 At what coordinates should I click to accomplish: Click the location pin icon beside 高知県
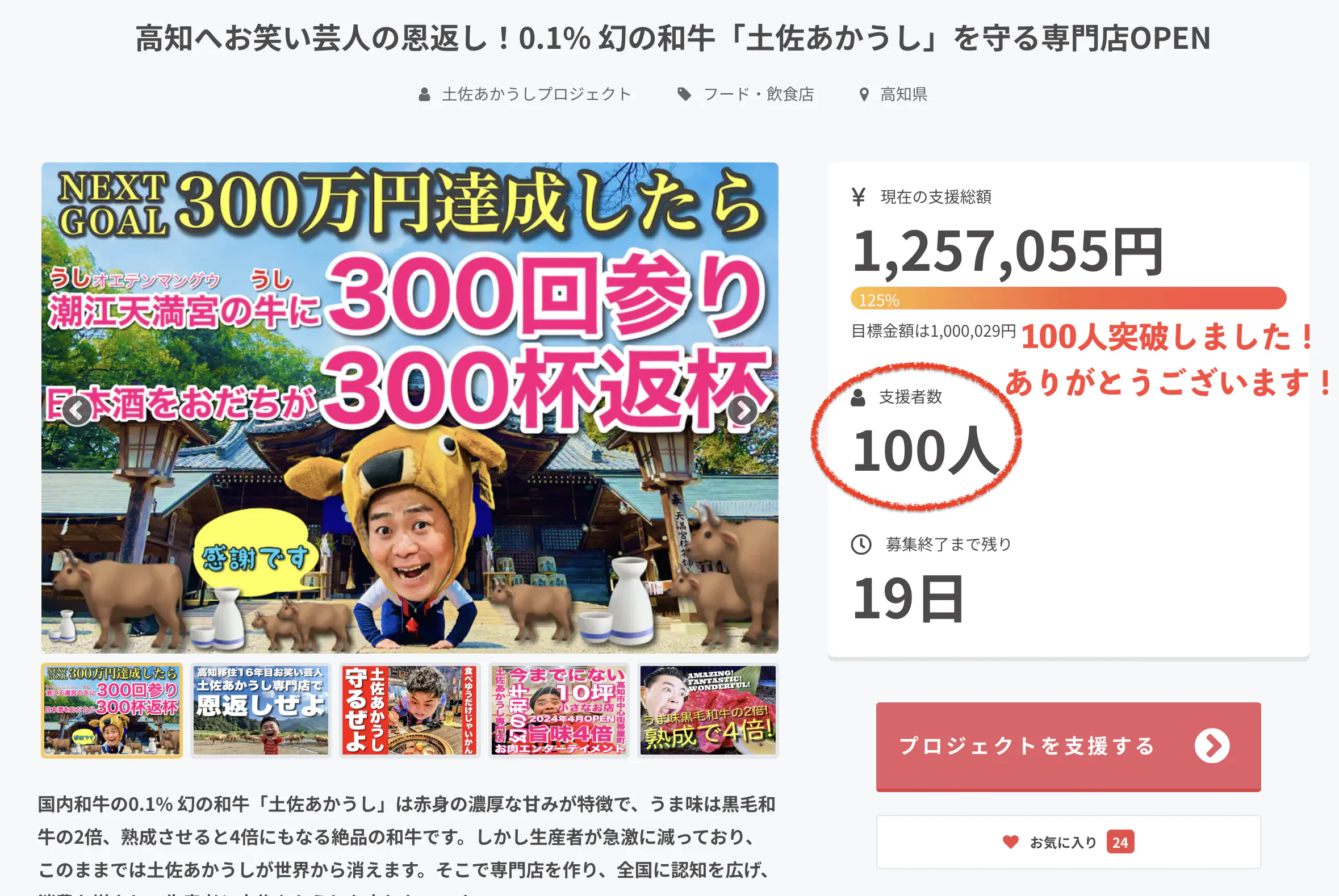pyautogui.click(x=864, y=94)
